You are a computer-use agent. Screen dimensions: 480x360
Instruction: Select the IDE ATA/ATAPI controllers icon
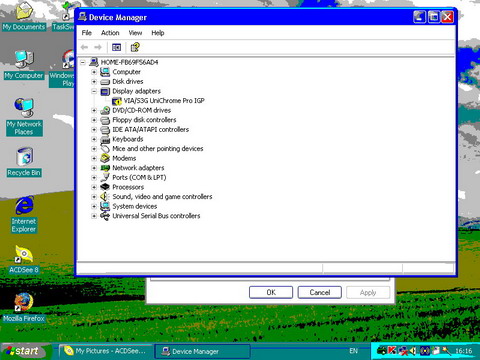point(105,130)
